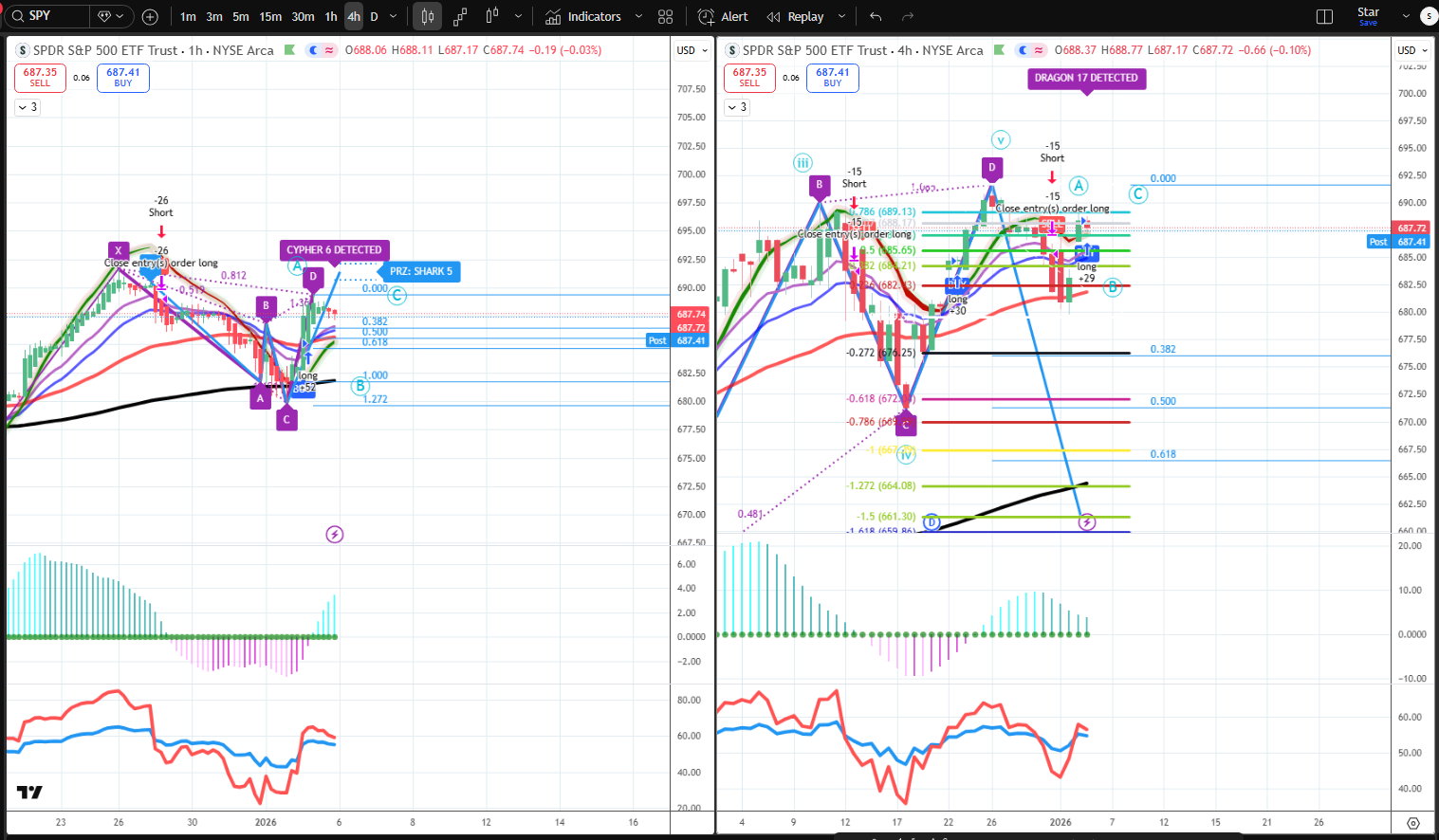
Task: Click the Post price tag on 1h chart axis
Action: point(657,340)
